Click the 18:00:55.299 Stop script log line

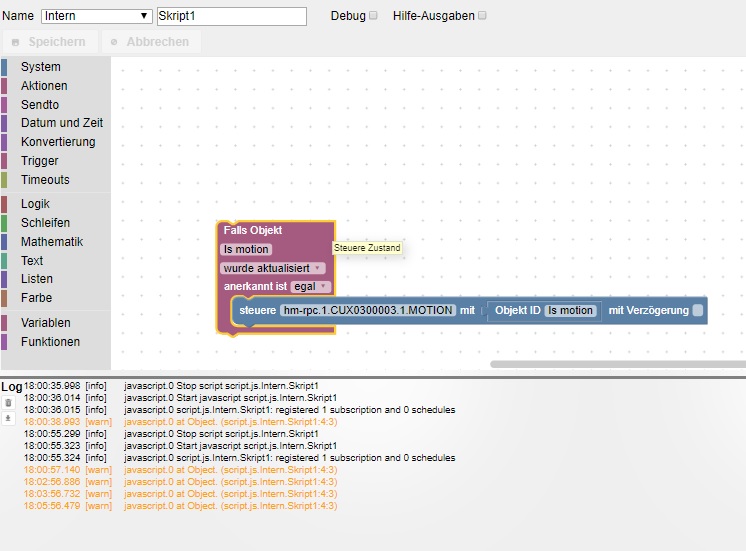point(171,434)
